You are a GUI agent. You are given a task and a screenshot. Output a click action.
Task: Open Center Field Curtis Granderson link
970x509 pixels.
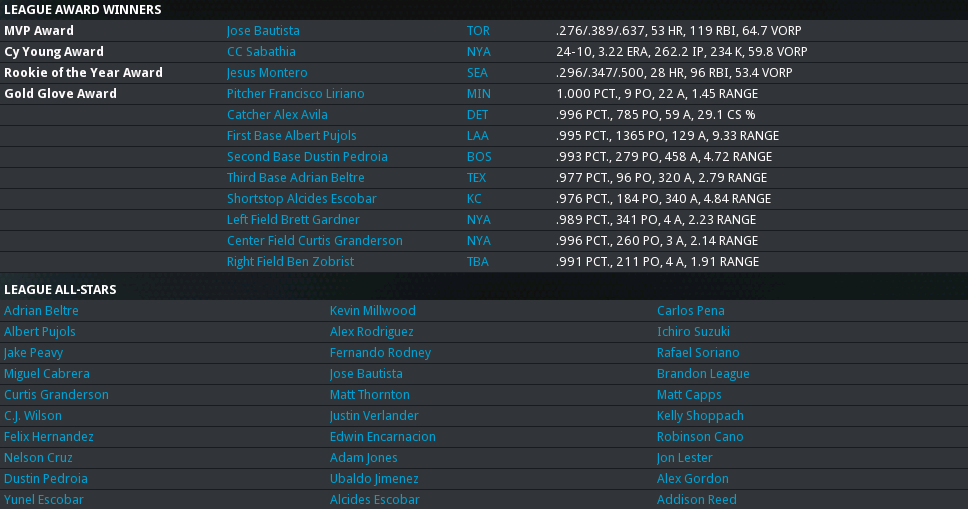[x=314, y=241]
